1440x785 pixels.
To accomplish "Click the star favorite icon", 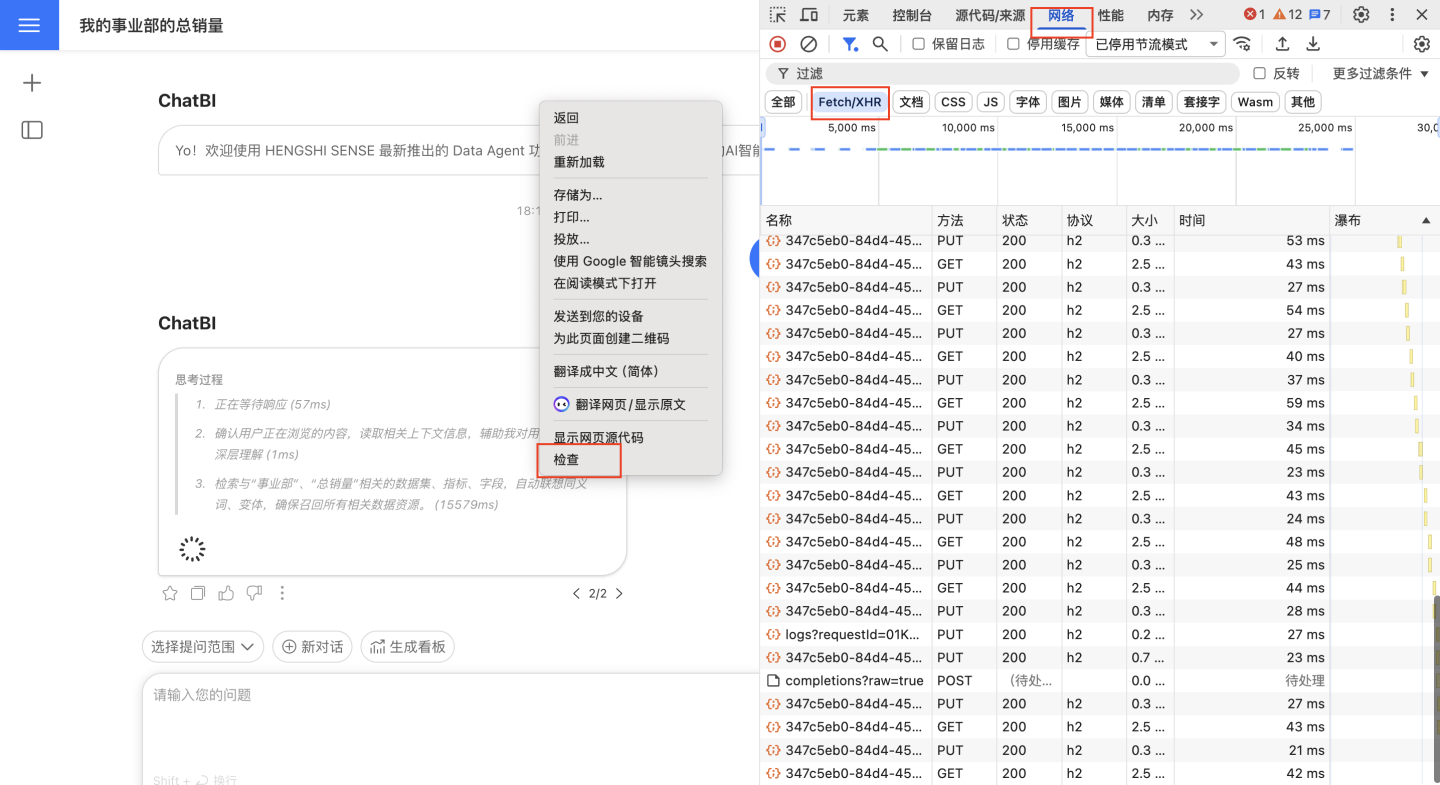I will pyautogui.click(x=170, y=593).
